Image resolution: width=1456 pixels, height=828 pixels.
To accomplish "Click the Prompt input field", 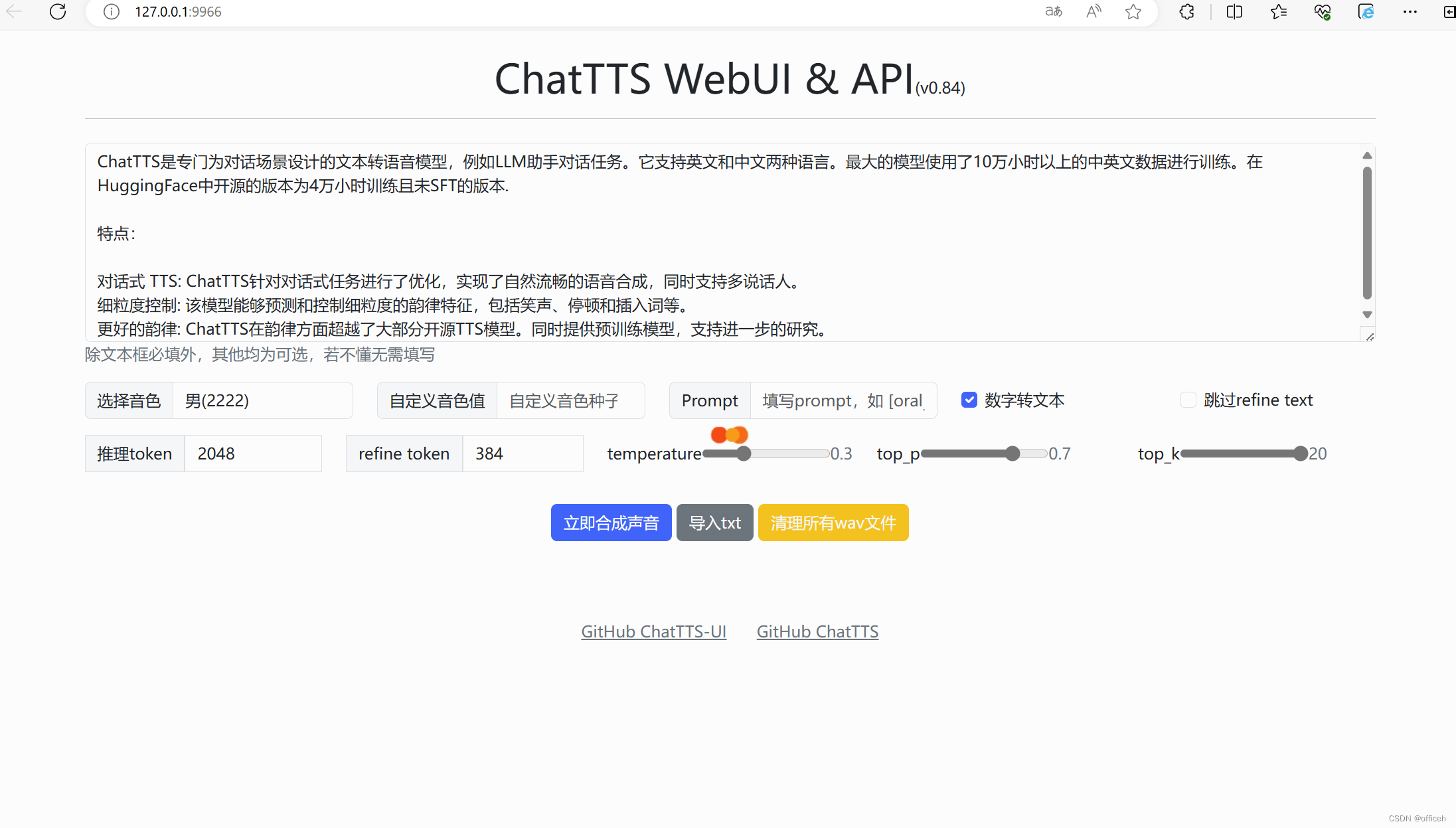I will (x=843, y=400).
